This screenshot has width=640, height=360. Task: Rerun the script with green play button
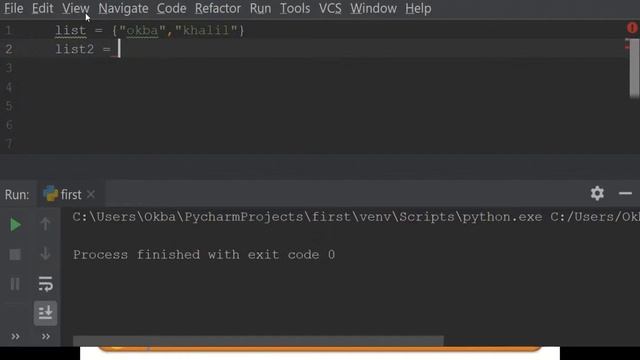click(x=15, y=224)
